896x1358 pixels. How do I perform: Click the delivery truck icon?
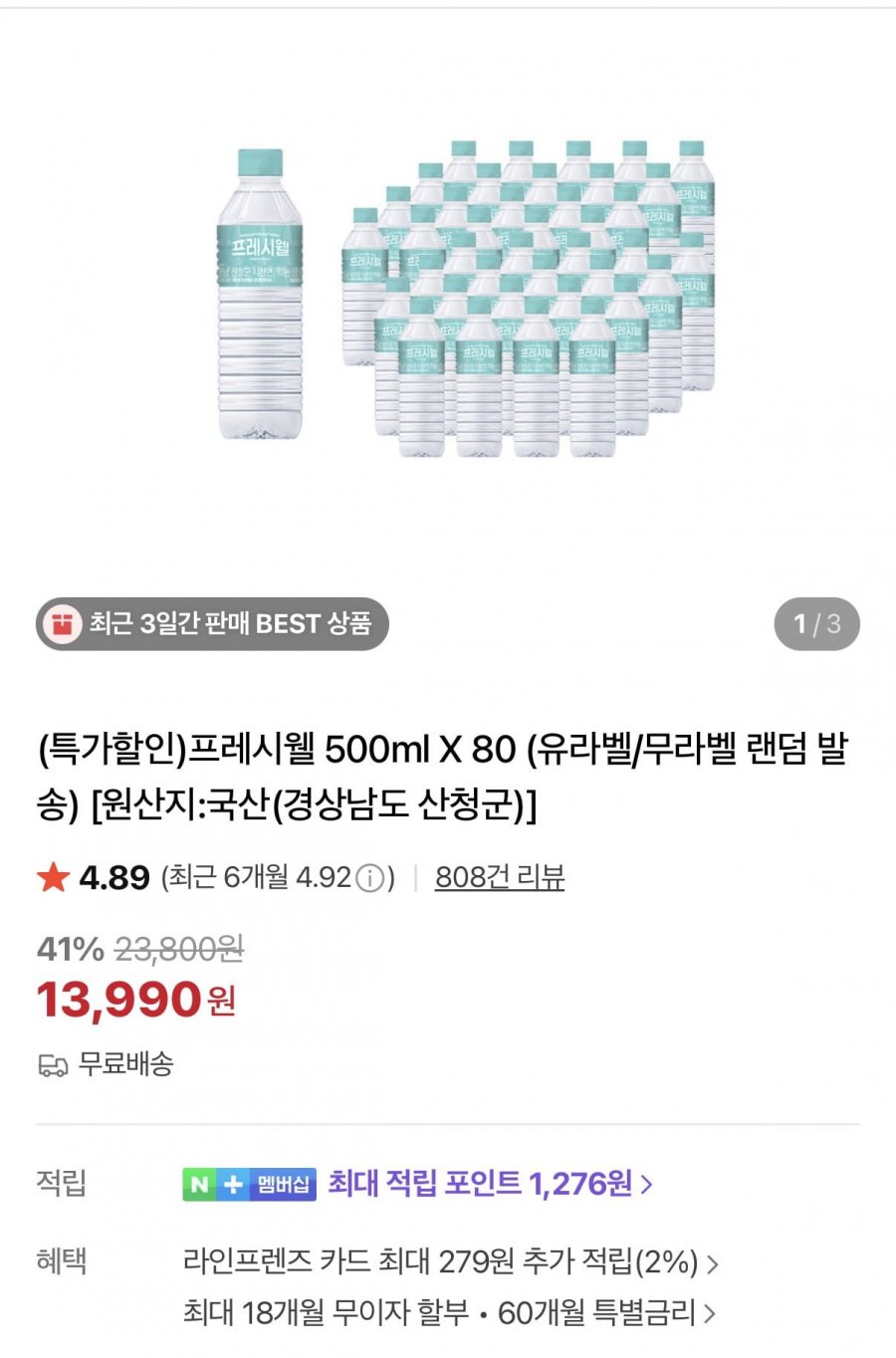tap(53, 1065)
